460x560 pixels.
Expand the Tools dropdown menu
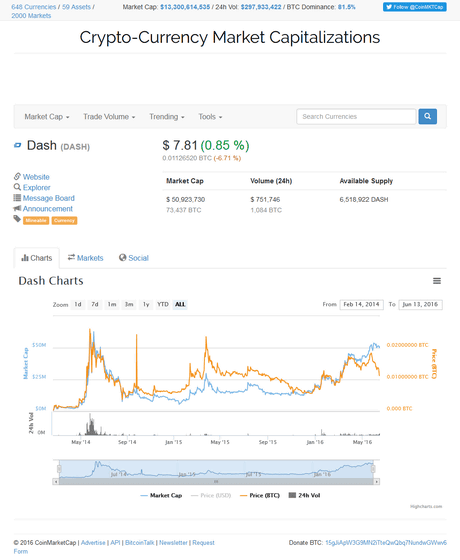click(x=210, y=117)
